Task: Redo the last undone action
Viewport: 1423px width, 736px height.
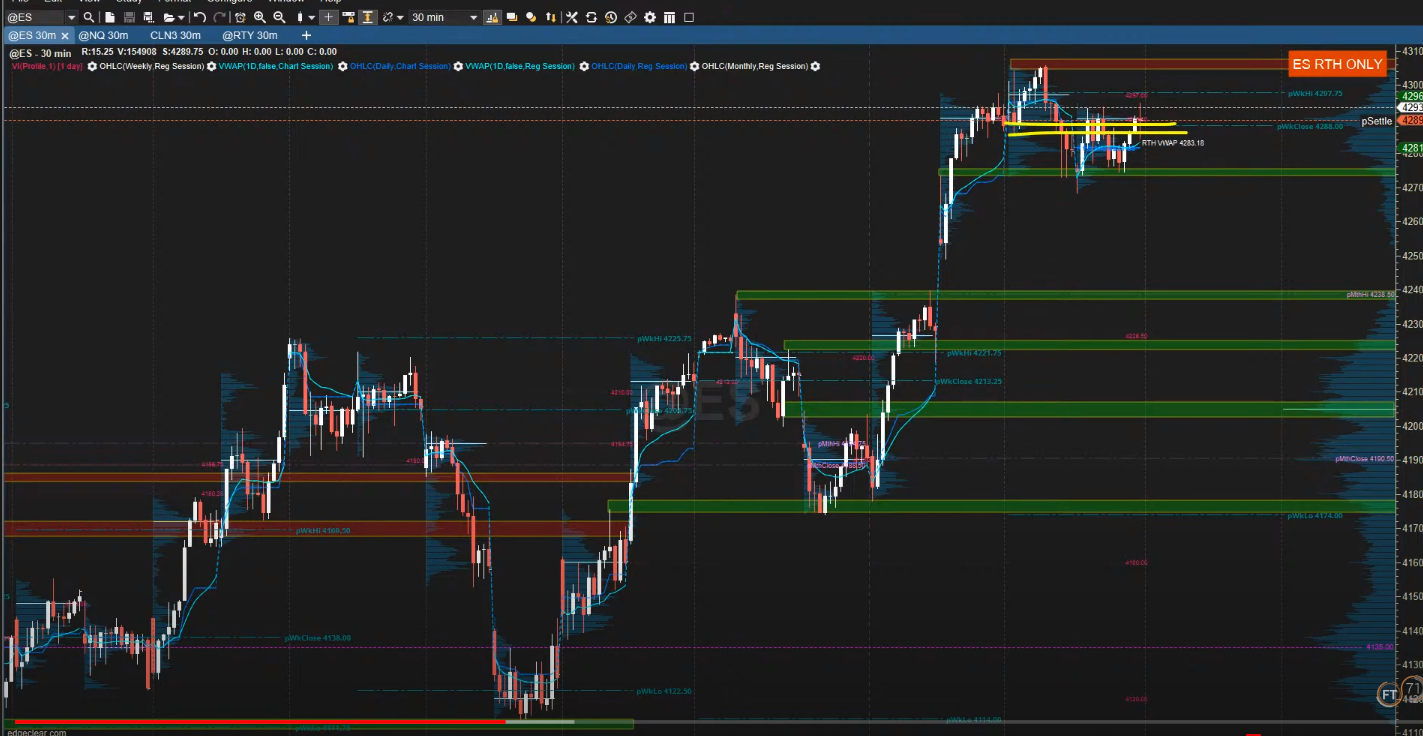Action: (x=218, y=17)
